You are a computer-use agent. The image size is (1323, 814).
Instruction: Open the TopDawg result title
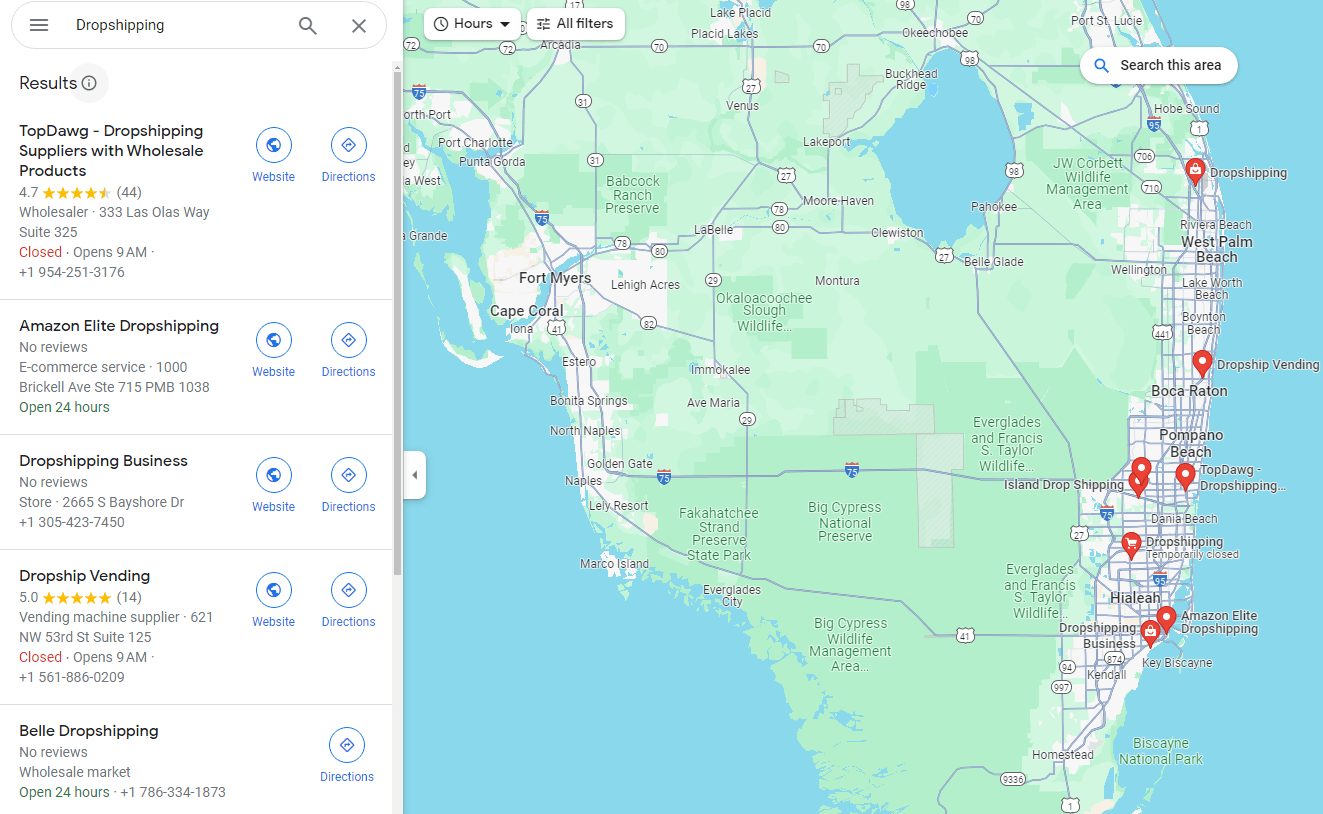coord(111,151)
